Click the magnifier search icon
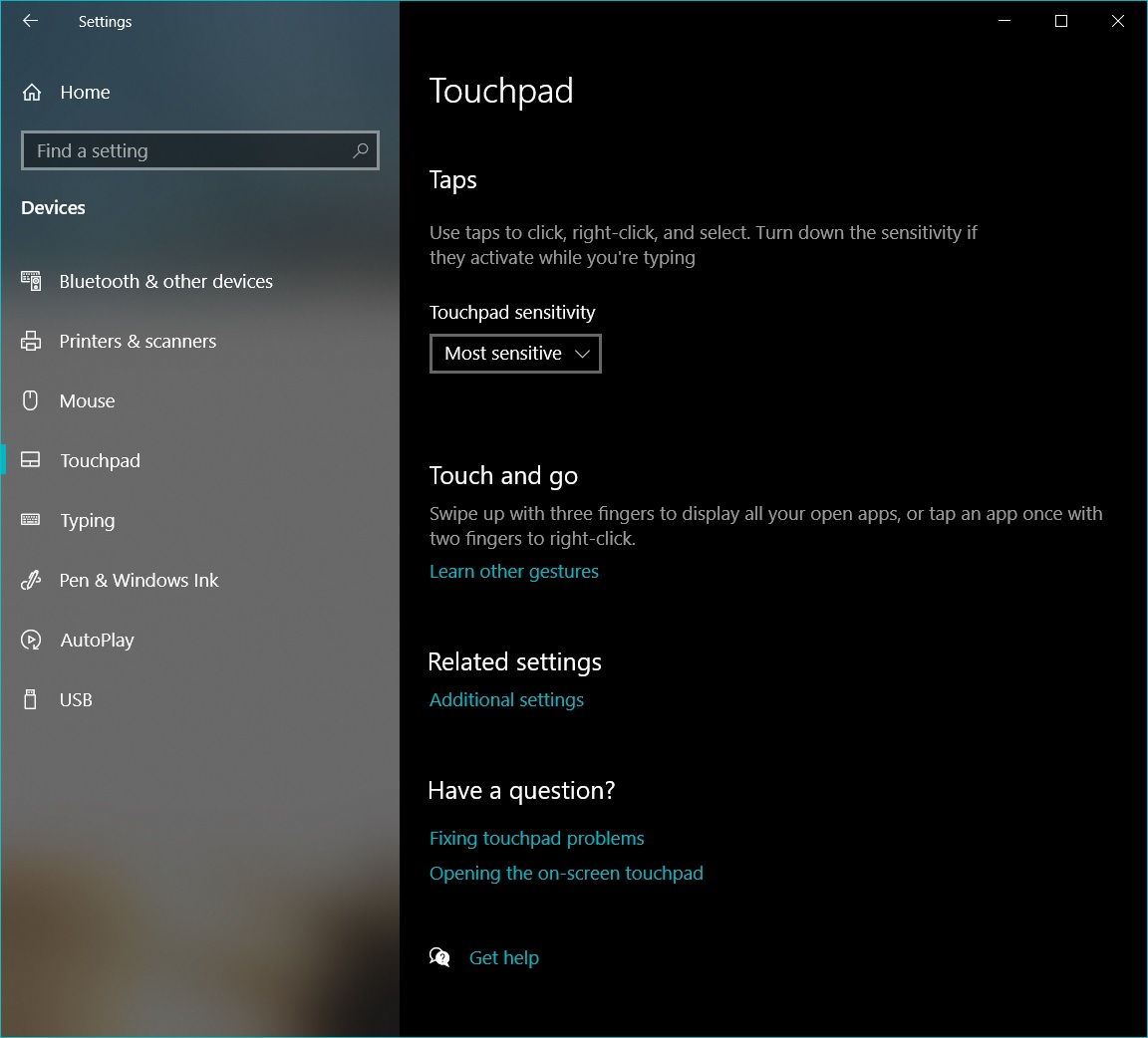The height and width of the screenshot is (1038, 1148). click(360, 150)
